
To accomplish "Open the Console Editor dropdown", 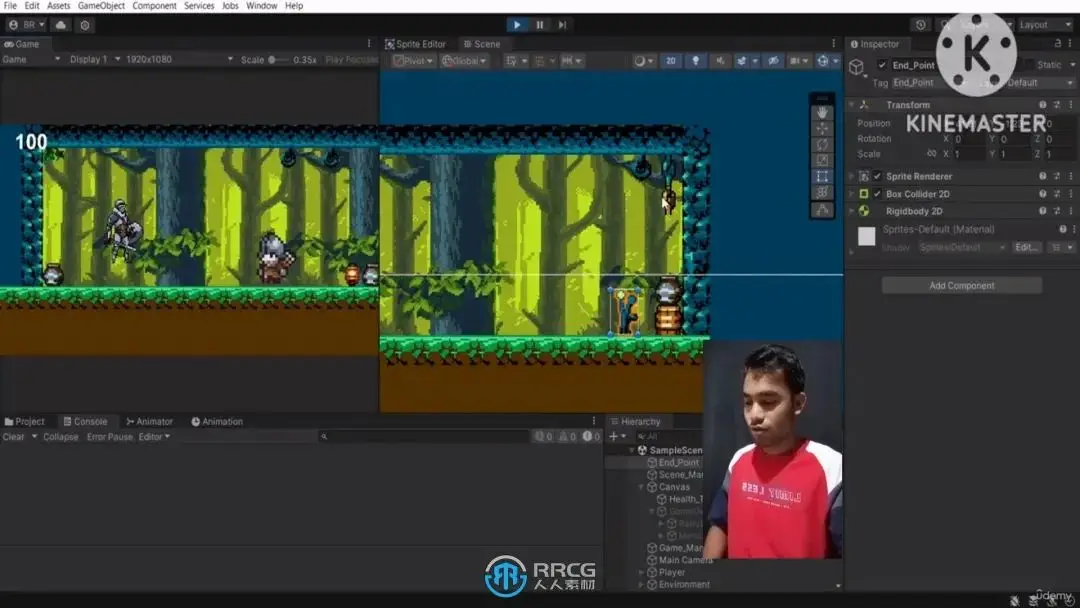I will coord(154,437).
